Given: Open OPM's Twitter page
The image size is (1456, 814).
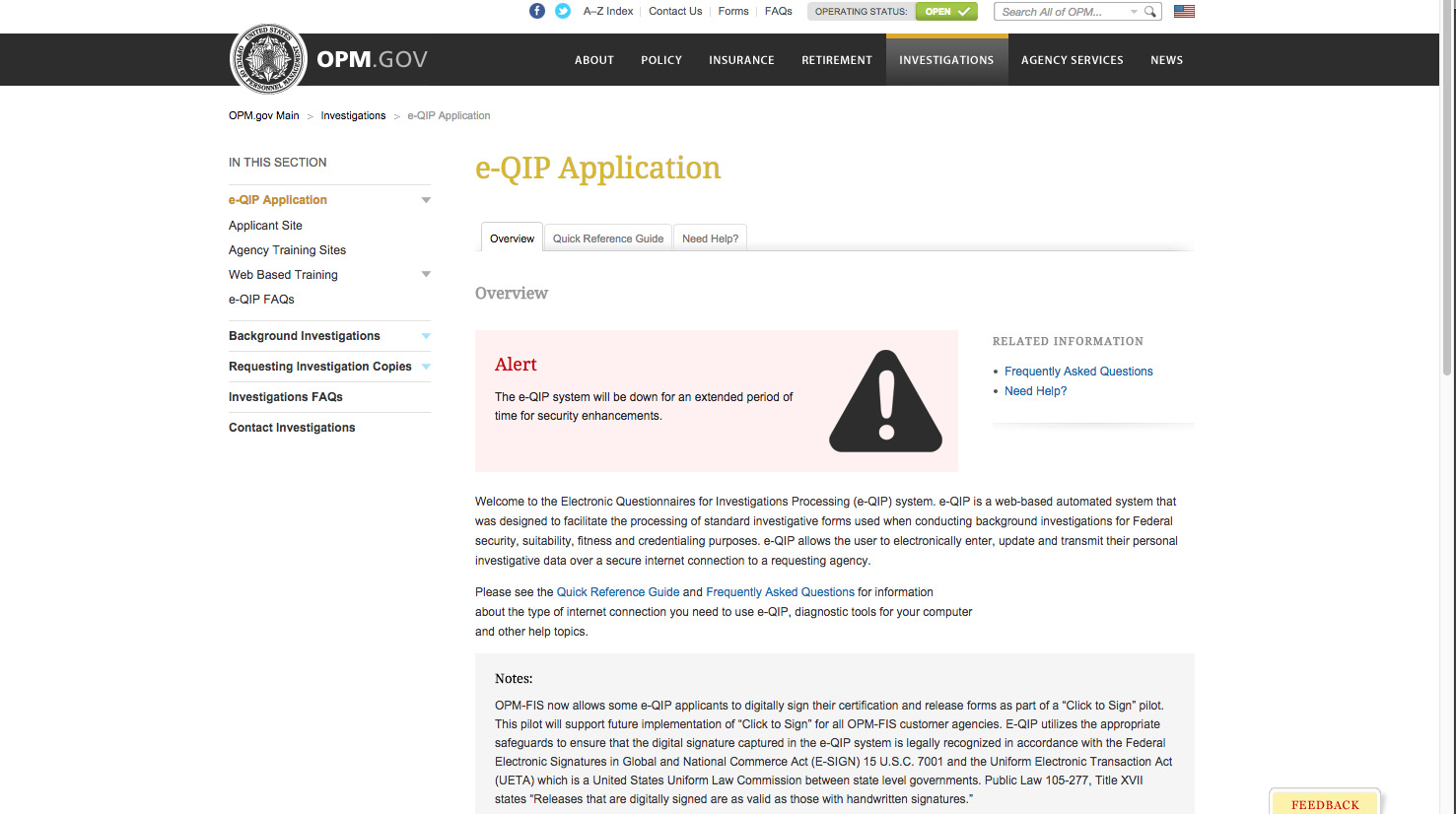Looking at the screenshot, I should click(x=562, y=11).
